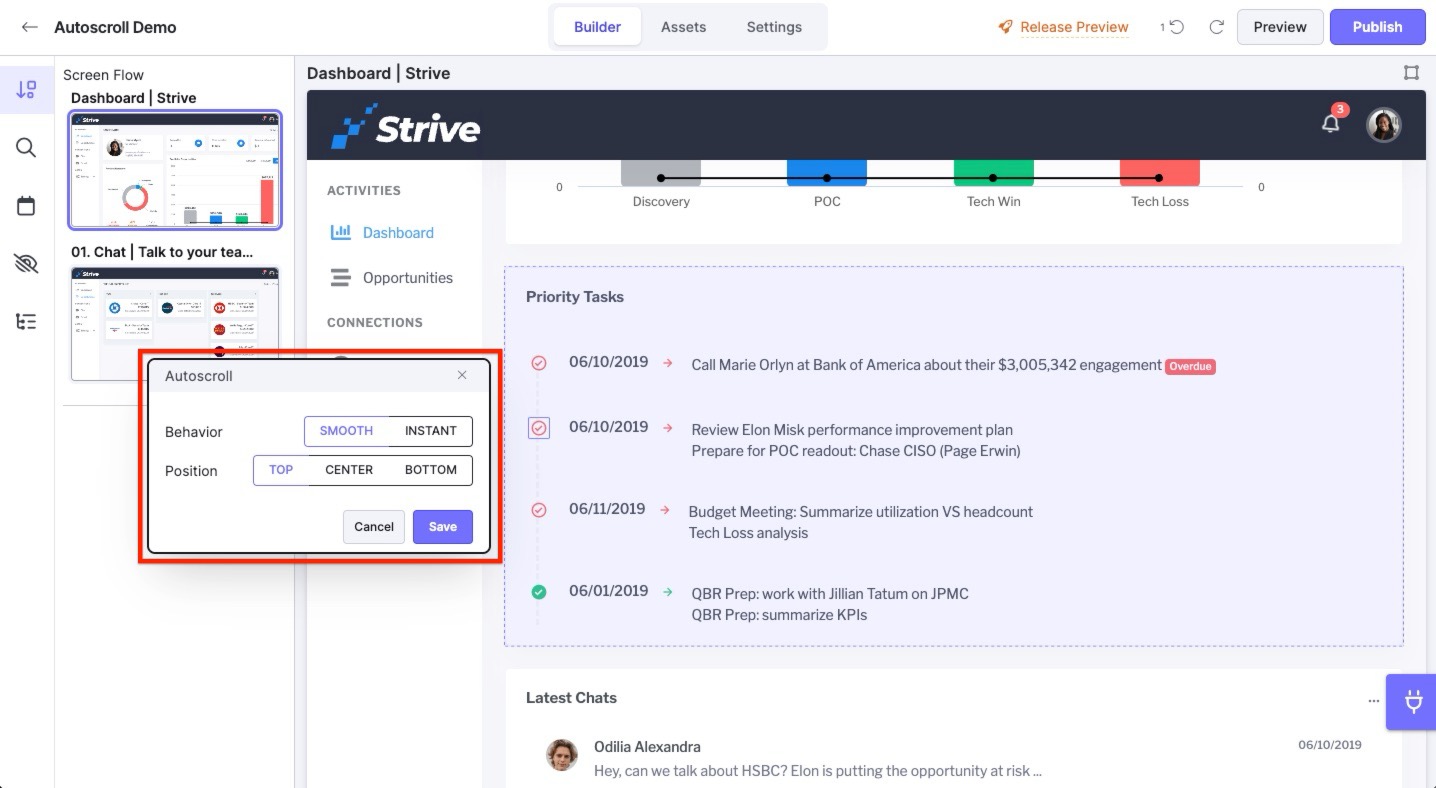This screenshot has width=1436, height=788.
Task: Open the checklist tree icon in sidebar
Action: pyautogui.click(x=26, y=322)
